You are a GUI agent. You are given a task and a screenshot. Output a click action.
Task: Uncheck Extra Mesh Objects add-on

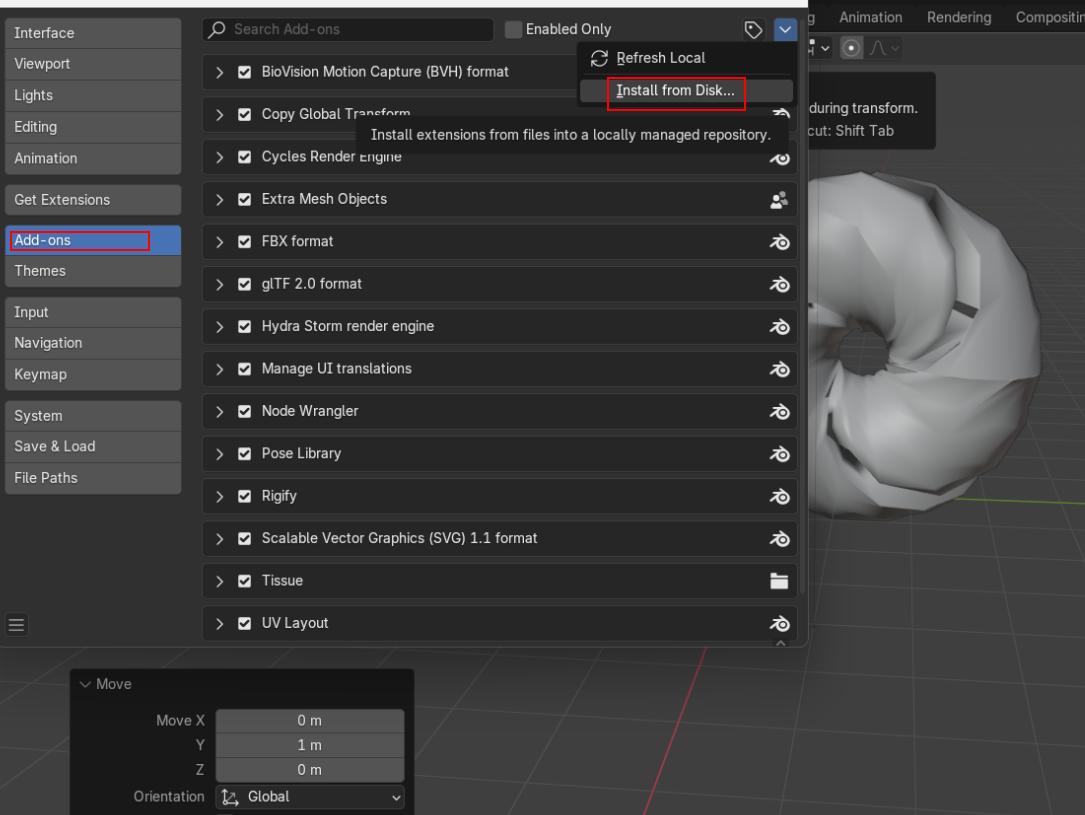(x=244, y=199)
